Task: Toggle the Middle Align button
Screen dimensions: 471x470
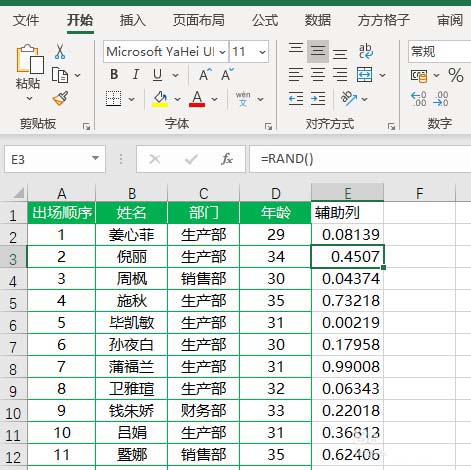Action: (x=318, y=51)
